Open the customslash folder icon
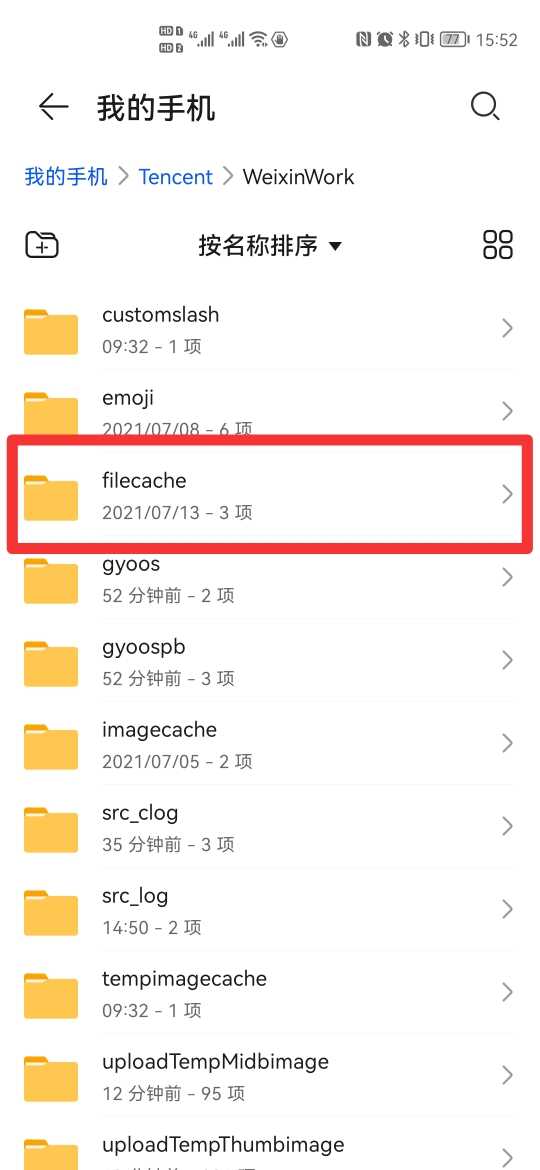Viewport: 540px width, 1170px height. coord(51,331)
